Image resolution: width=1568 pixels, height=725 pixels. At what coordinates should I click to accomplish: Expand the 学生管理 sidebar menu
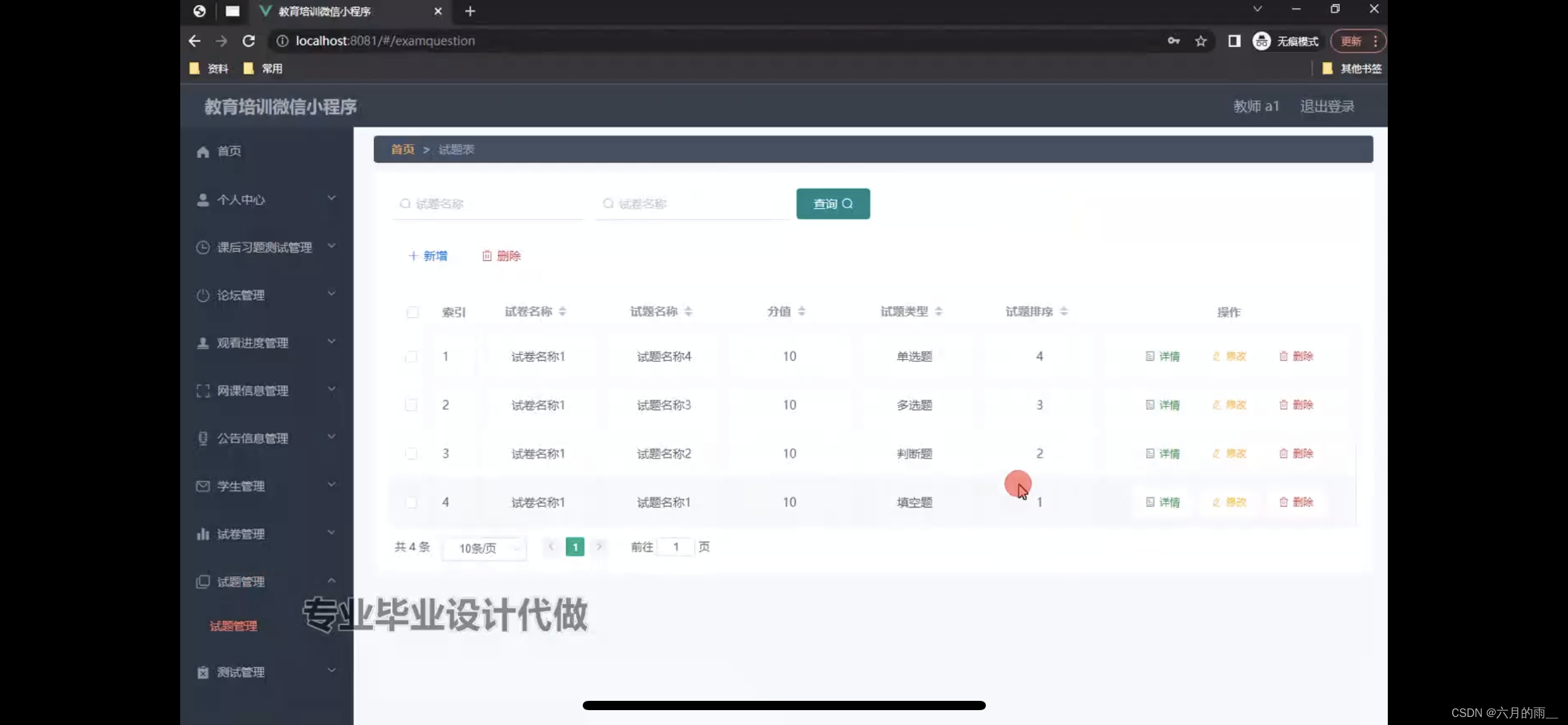click(x=266, y=486)
